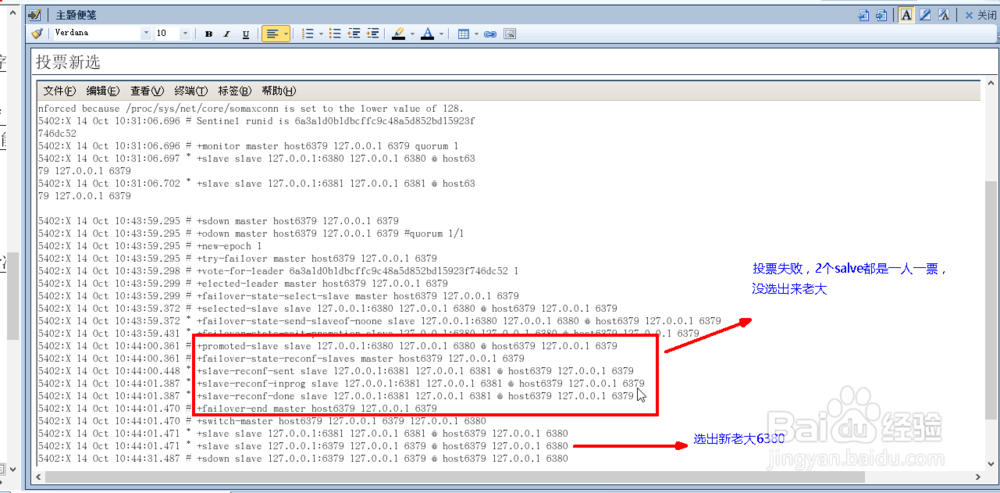The image size is (1000, 493).
Task: Open the numbered list style dropdown arrow
Action: (321, 34)
